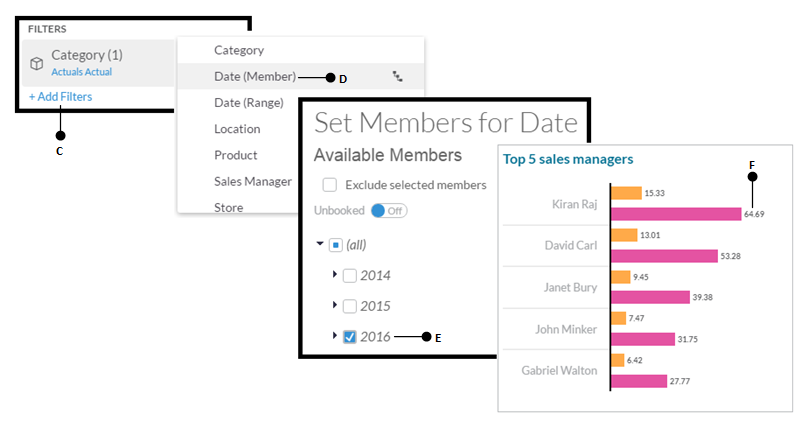The height and width of the screenshot is (429, 811).
Task: Toggle the (all) members checkbox
Action: pos(336,245)
